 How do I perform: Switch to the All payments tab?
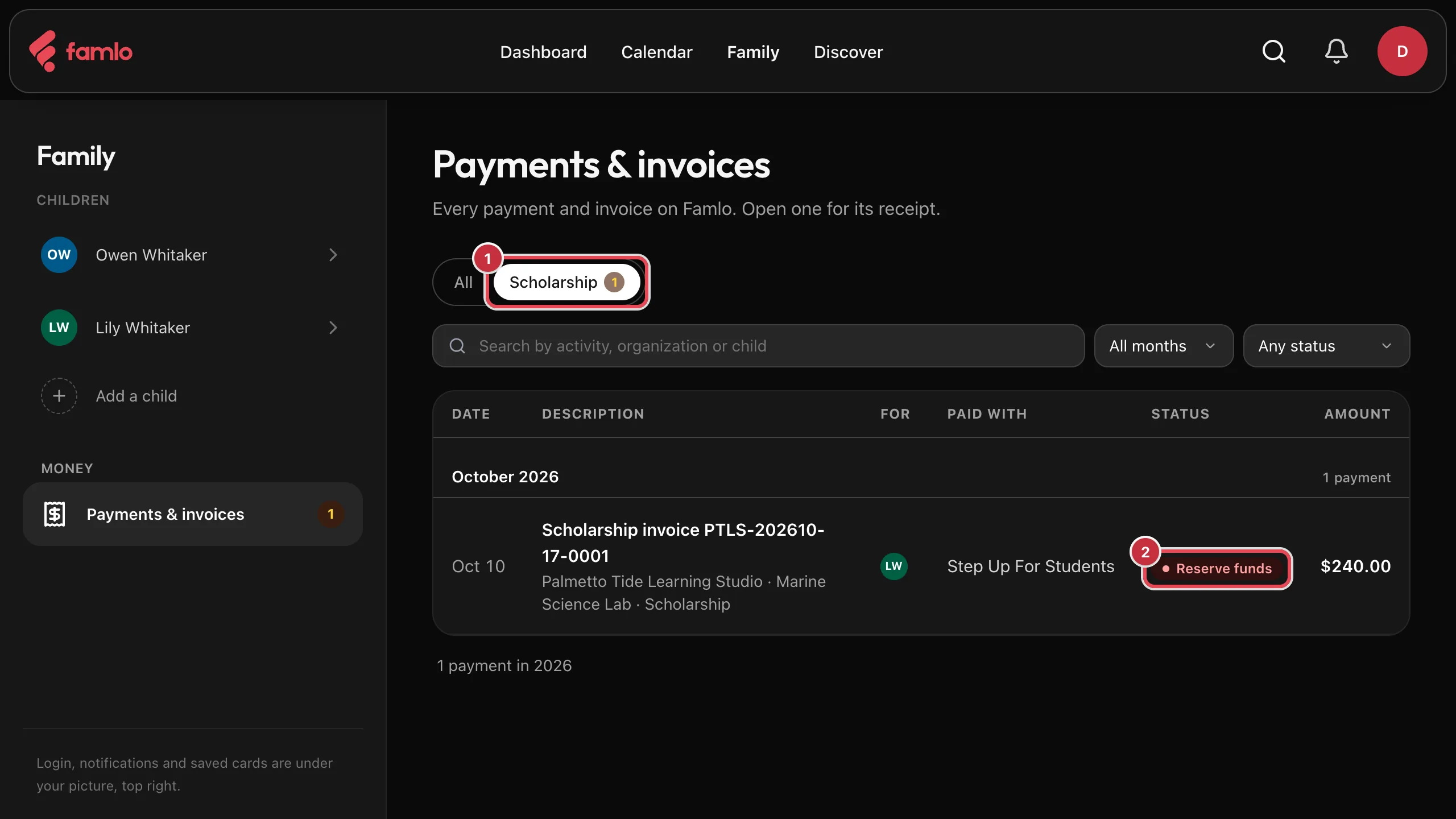tap(463, 282)
